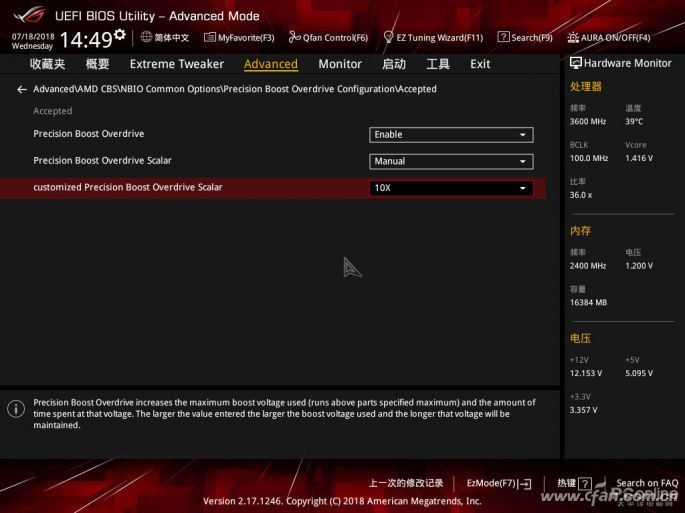
Task: Click the 39°C temperature value
Action: [634, 121]
